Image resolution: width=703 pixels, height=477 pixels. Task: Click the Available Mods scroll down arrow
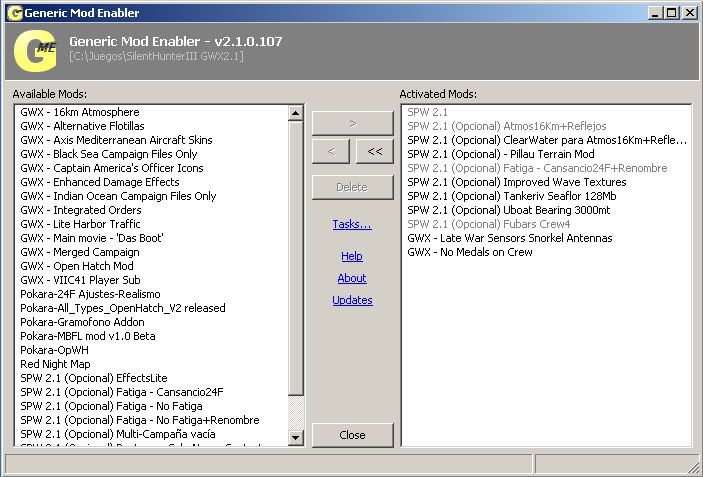295,438
